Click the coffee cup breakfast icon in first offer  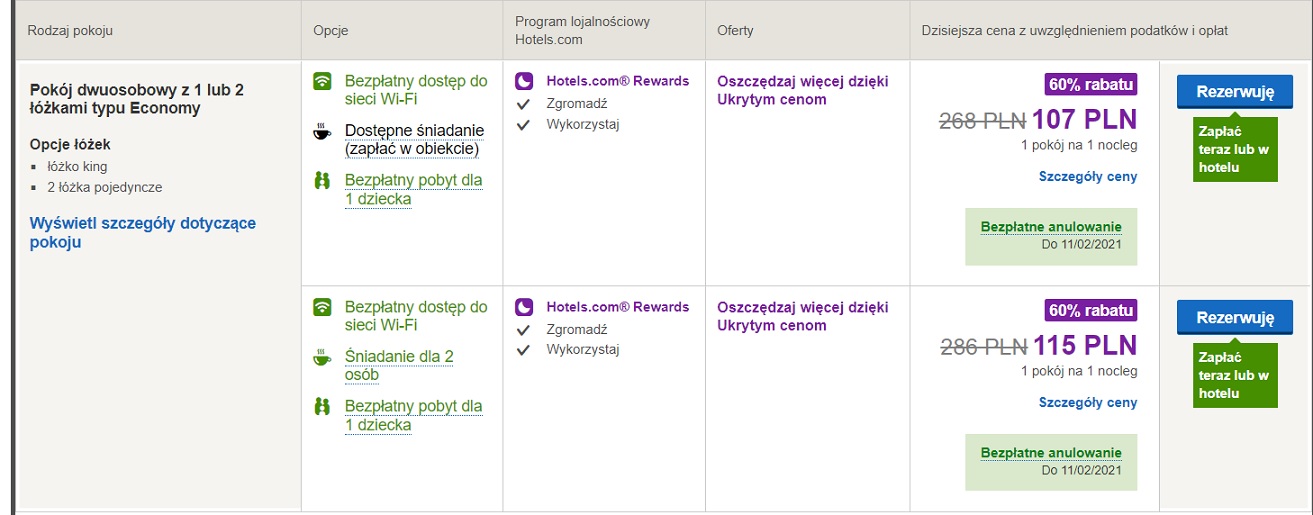(x=322, y=131)
